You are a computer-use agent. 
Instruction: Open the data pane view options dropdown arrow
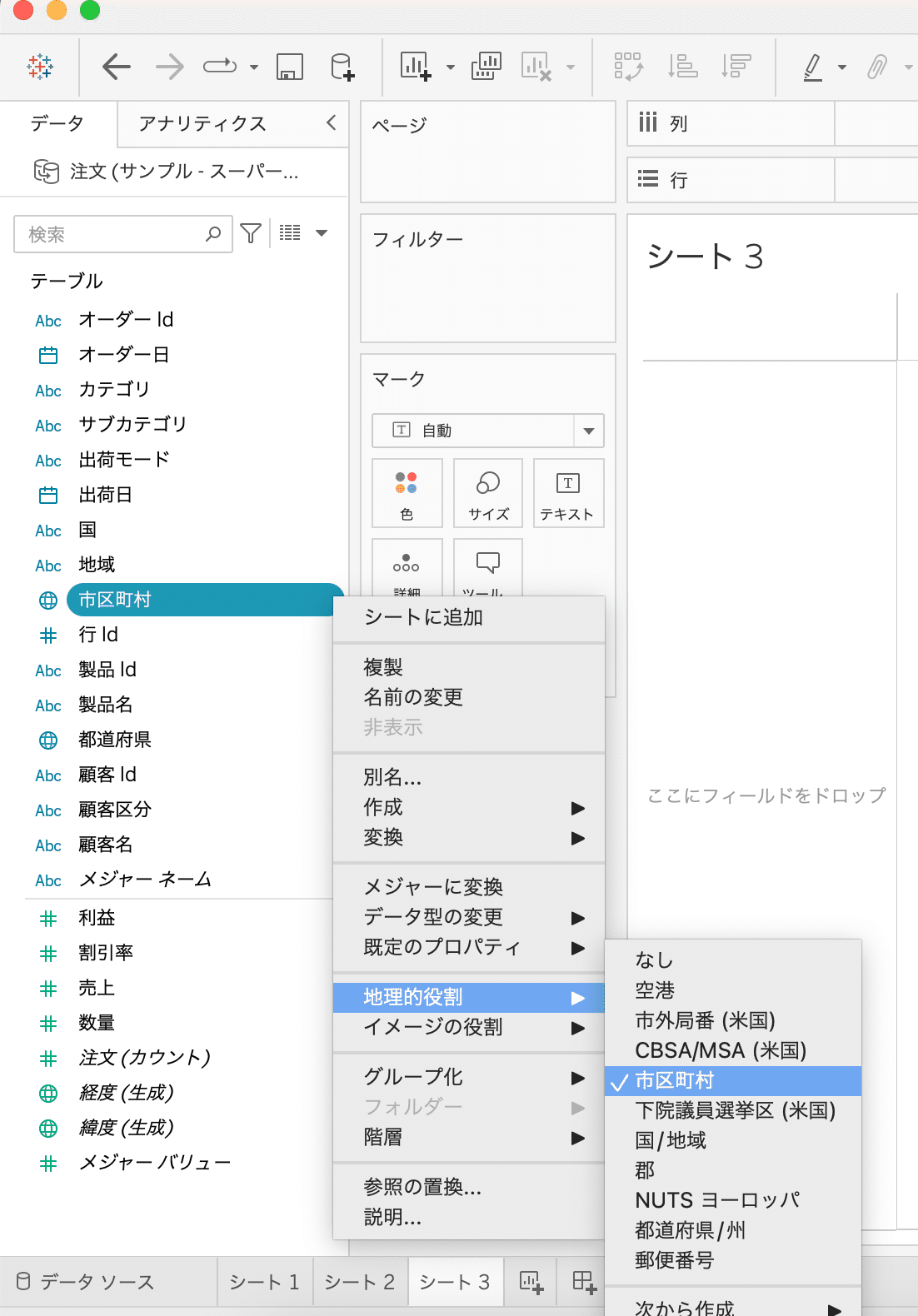point(322,233)
